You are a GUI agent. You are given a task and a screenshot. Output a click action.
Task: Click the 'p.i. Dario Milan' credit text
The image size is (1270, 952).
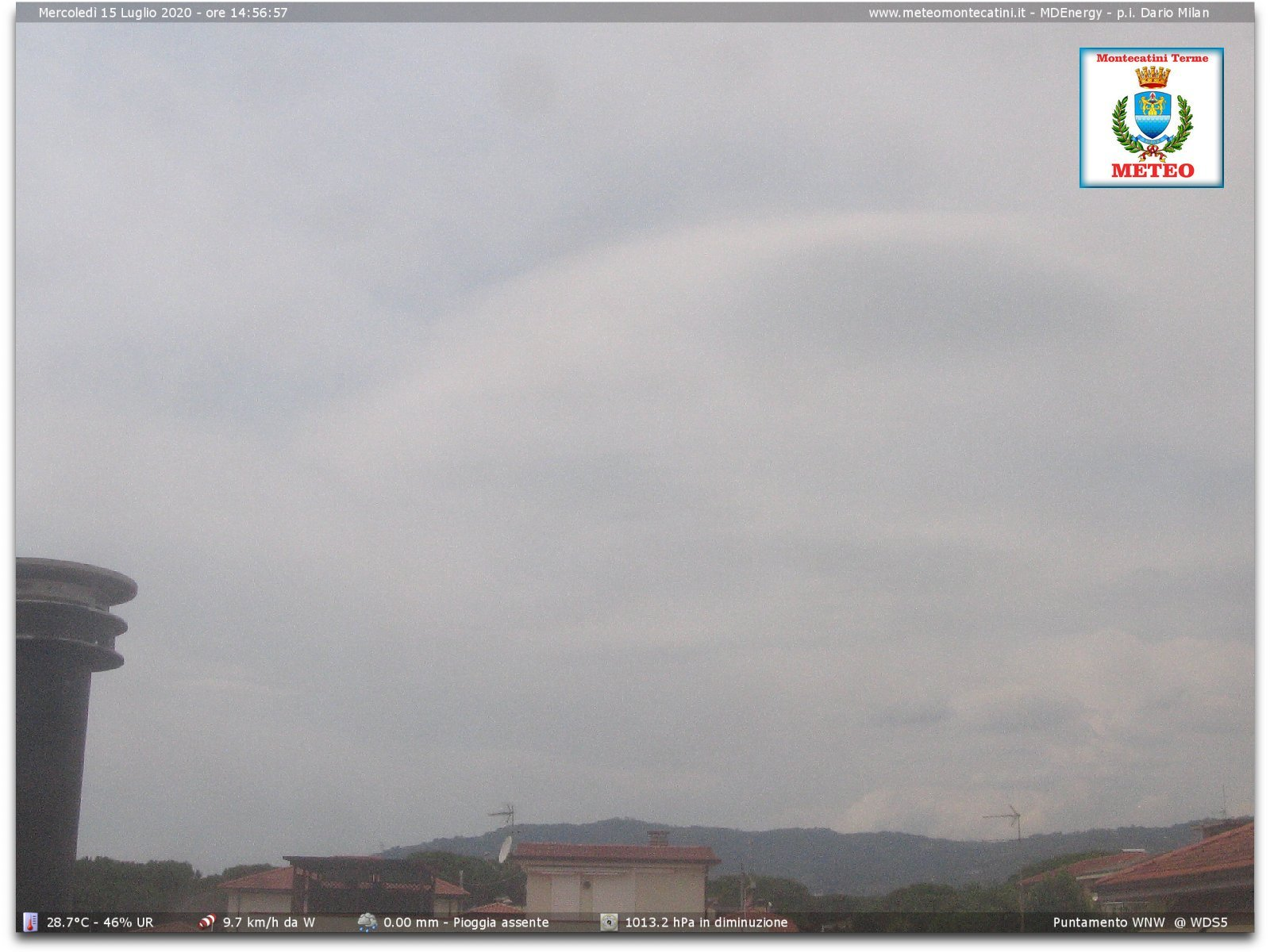tap(1163, 13)
